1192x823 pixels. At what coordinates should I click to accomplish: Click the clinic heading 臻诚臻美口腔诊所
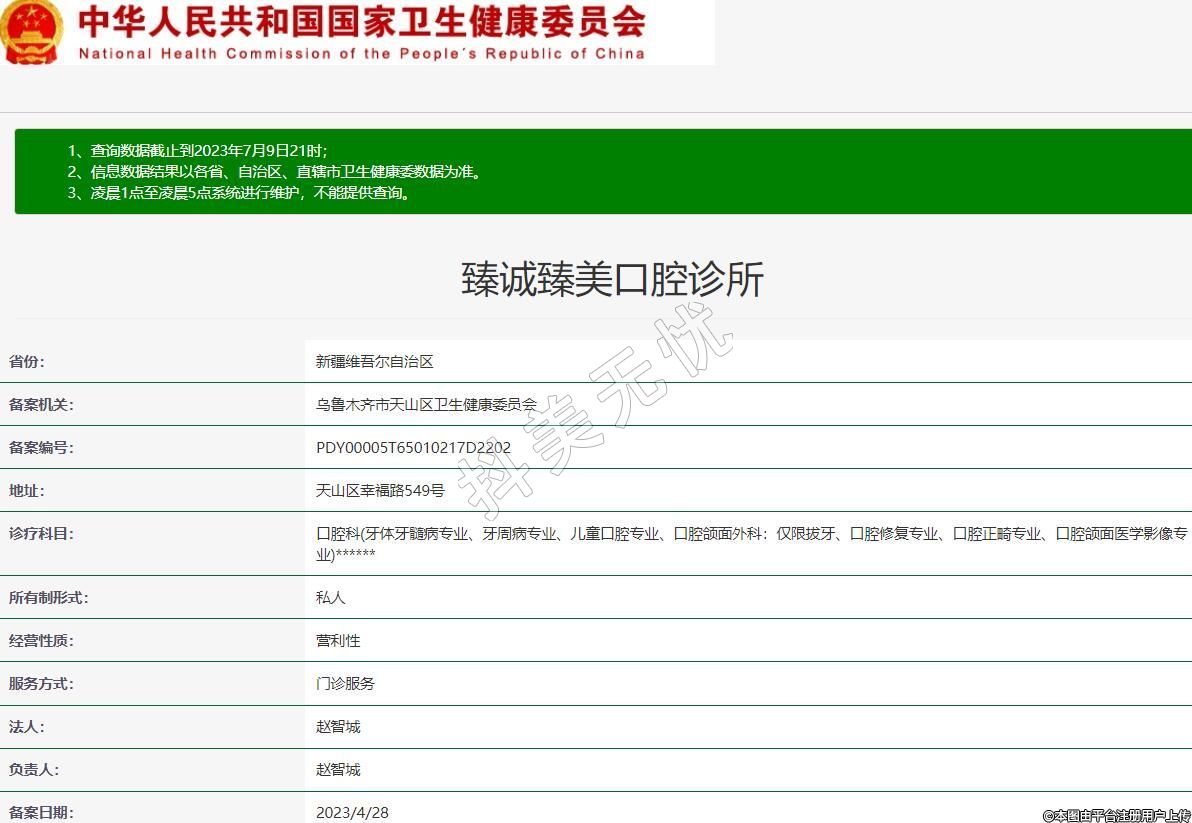click(x=612, y=280)
